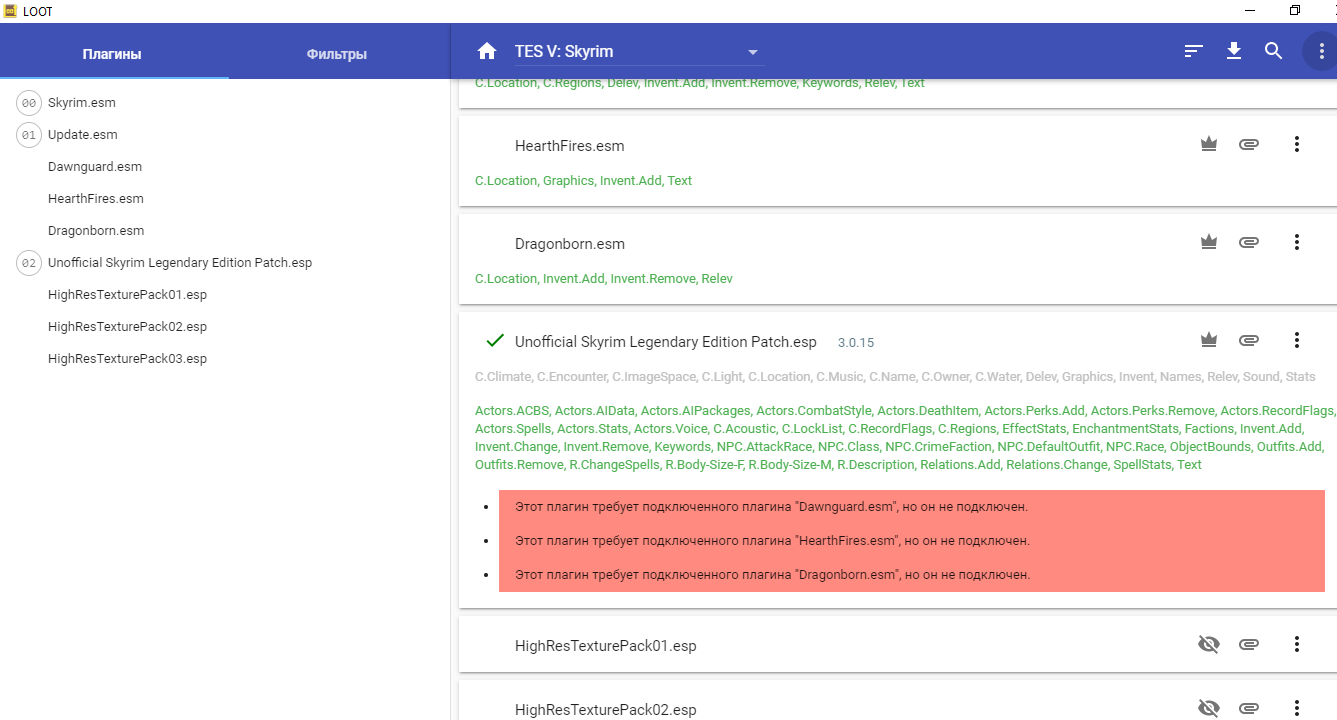
Task: Switch to the Плагины tab
Action: point(112,54)
